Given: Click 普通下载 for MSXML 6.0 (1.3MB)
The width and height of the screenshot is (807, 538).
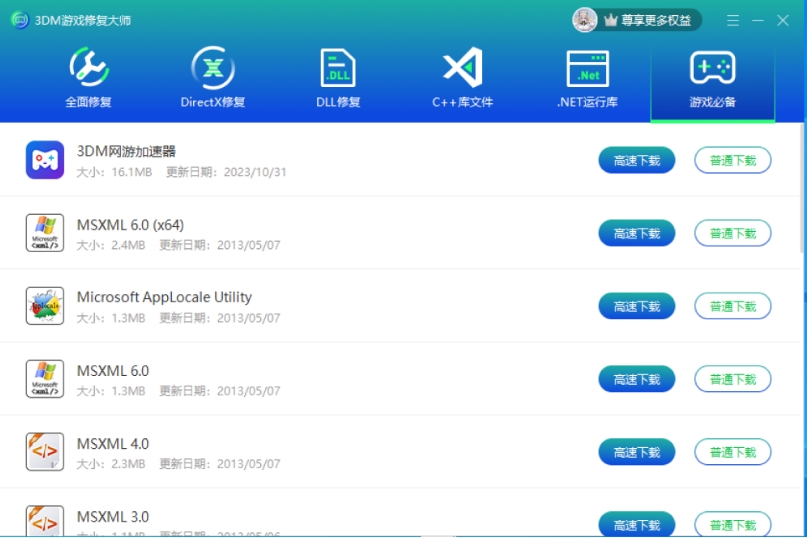Looking at the screenshot, I should point(733,379).
